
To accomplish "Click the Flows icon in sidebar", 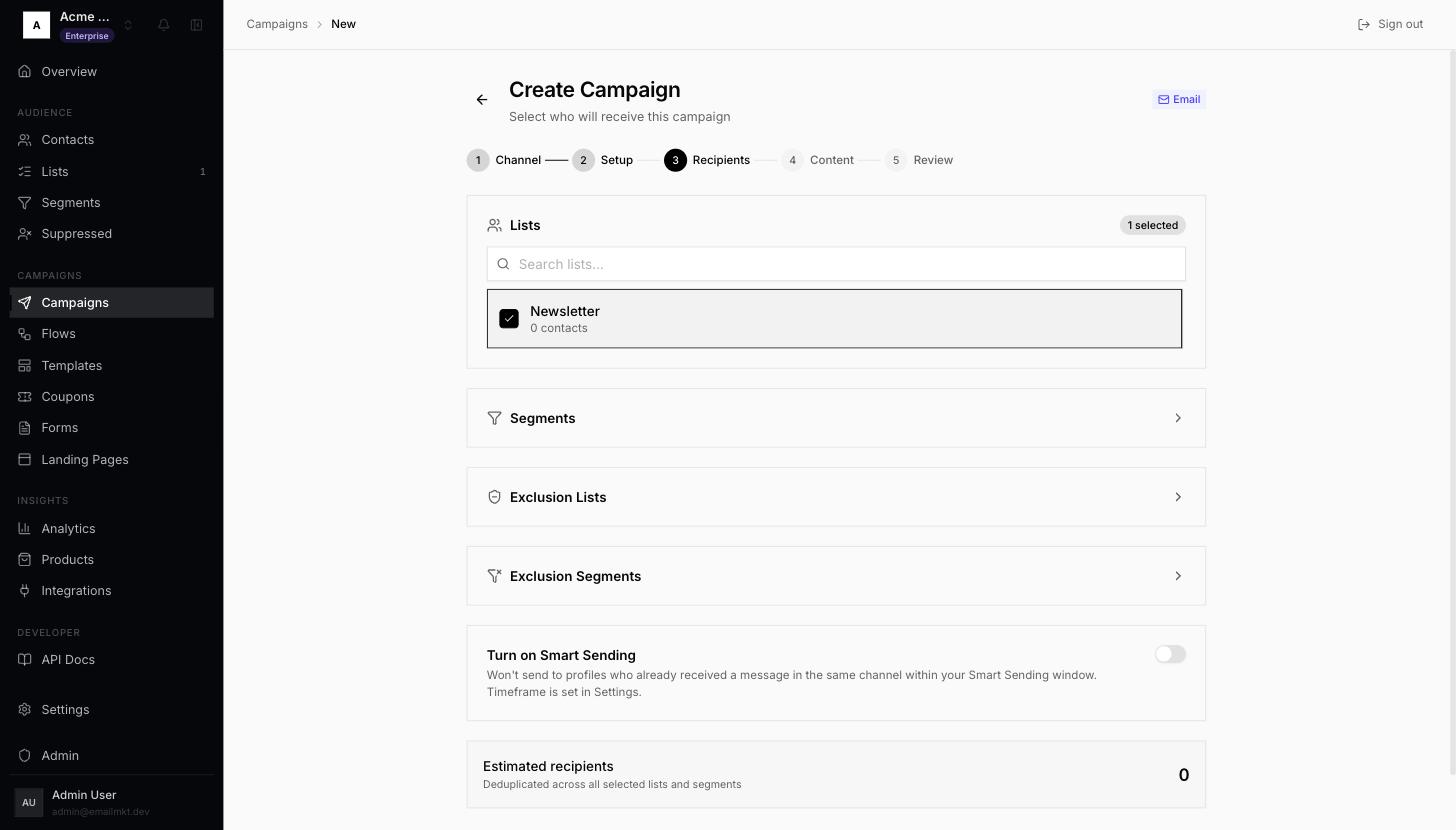I will pyautogui.click(x=25, y=334).
